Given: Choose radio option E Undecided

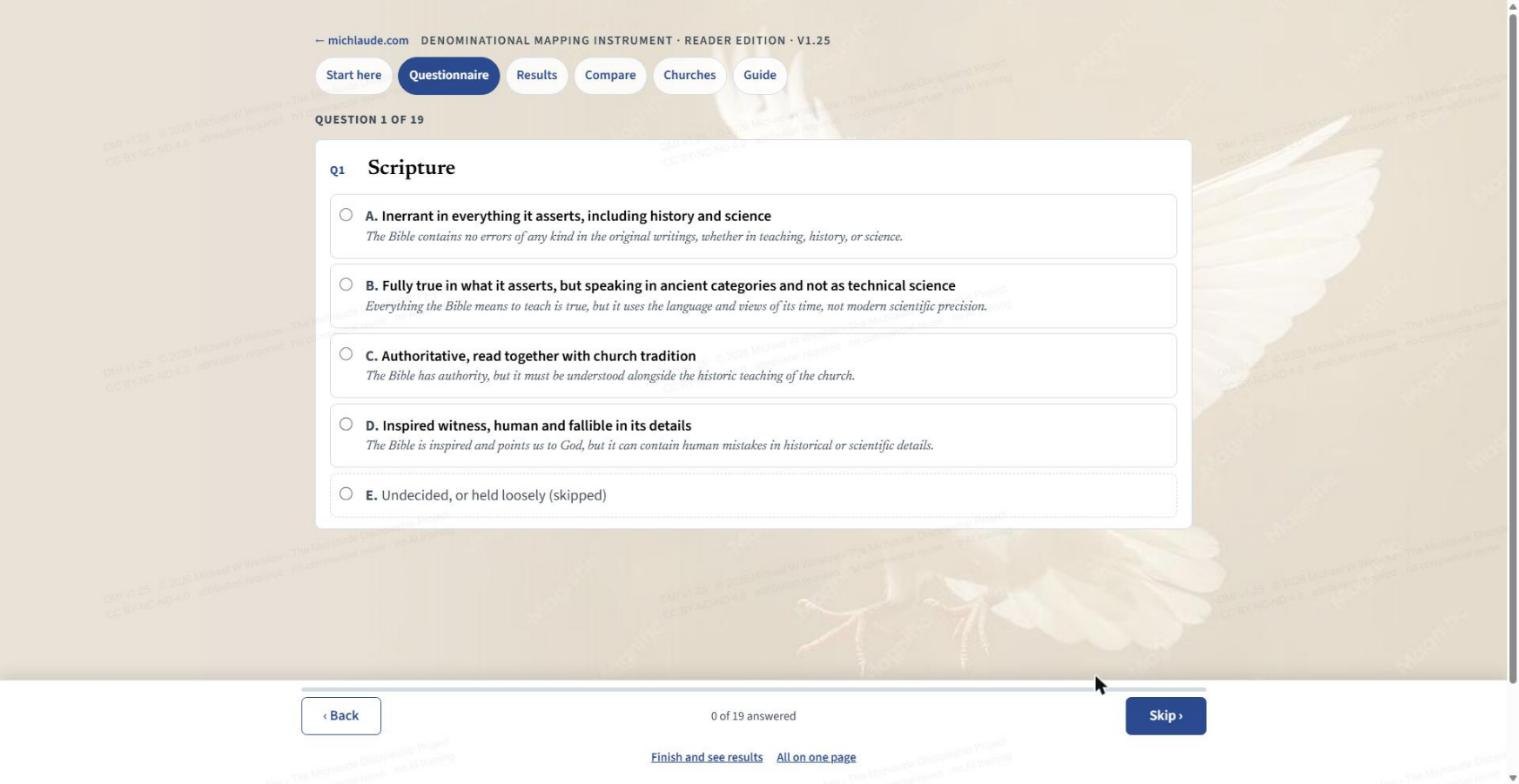Looking at the screenshot, I should (x=346, y=493).
